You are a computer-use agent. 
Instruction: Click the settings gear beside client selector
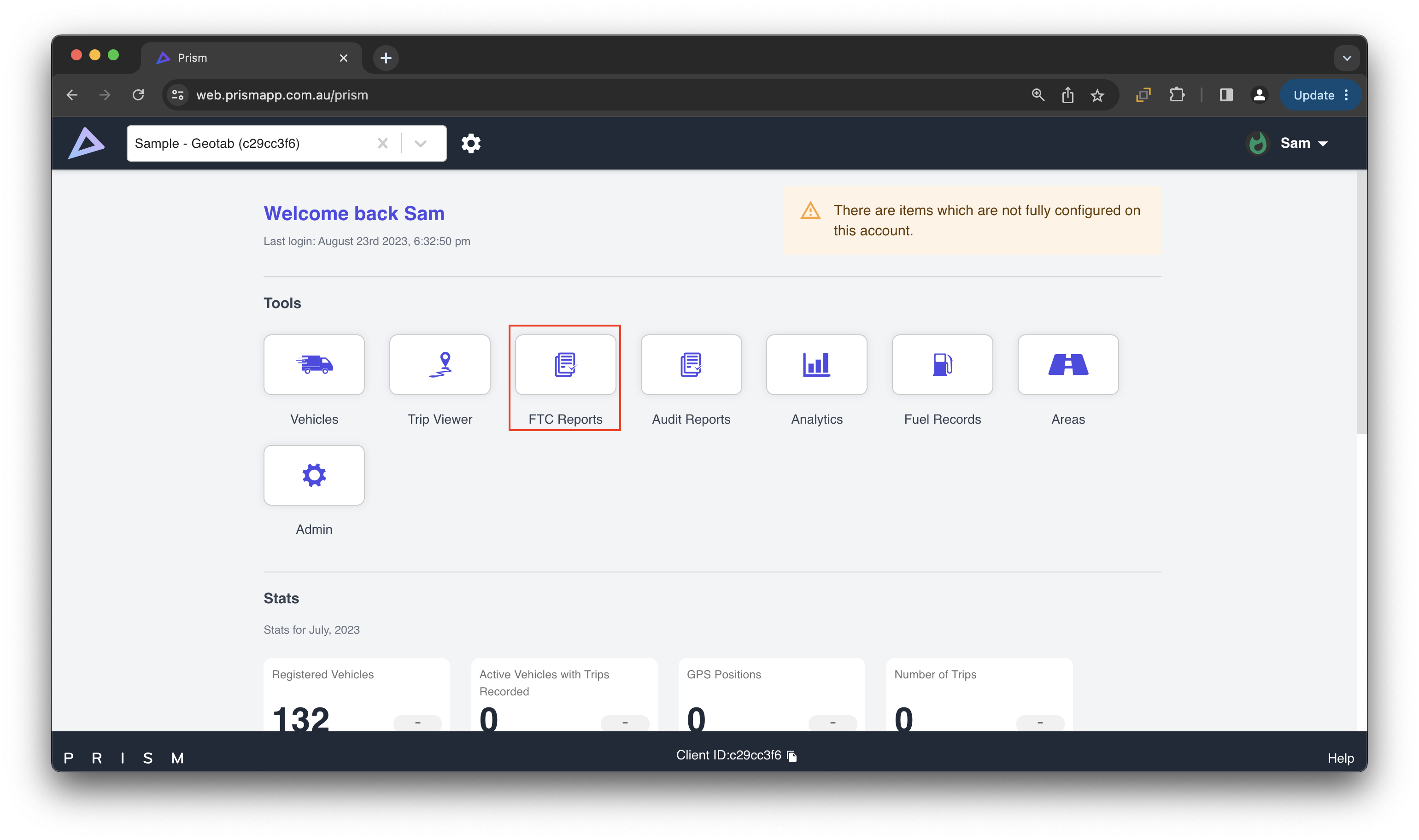pos(470,144)
